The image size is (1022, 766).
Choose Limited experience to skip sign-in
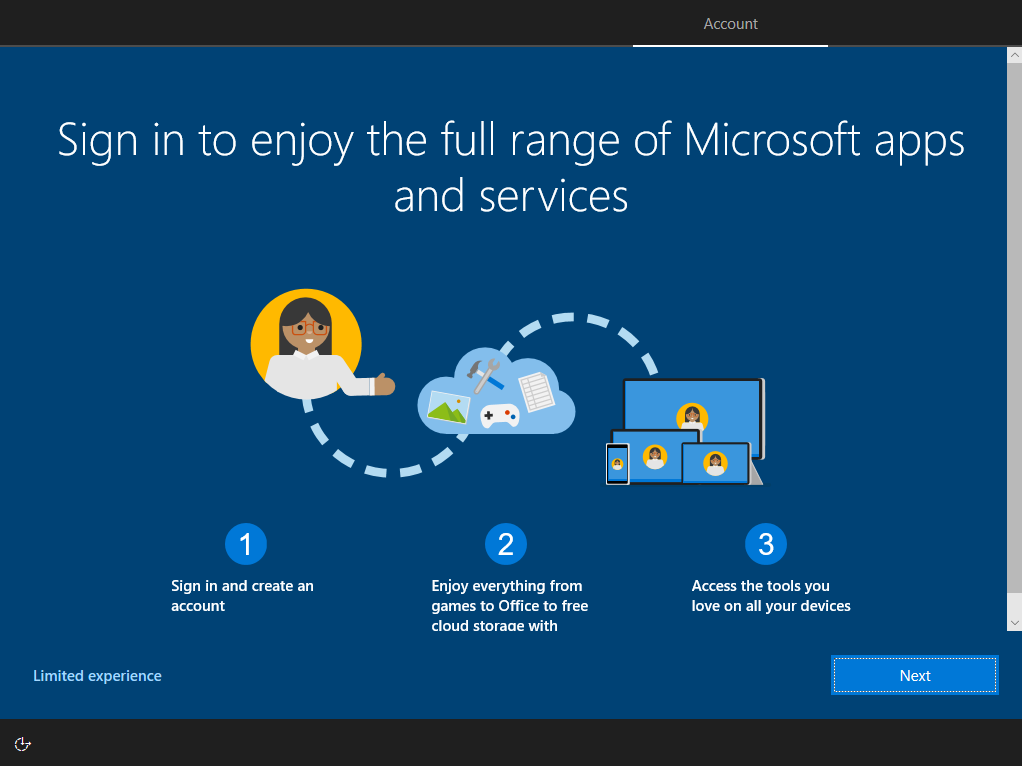[97, 675]
